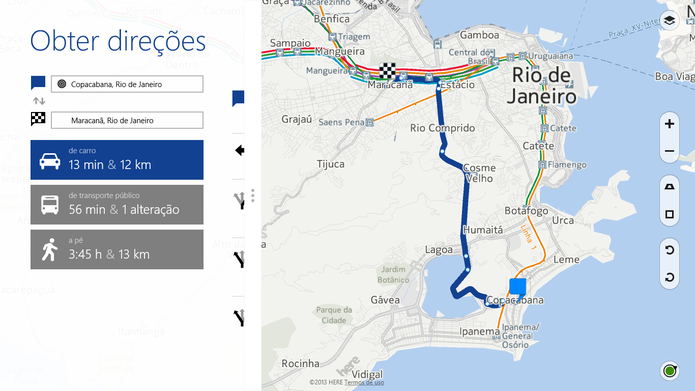The height and width of the screenshot is (391, 695).
Task: Click the Benfica label on the map
Action: pos(332,19)
